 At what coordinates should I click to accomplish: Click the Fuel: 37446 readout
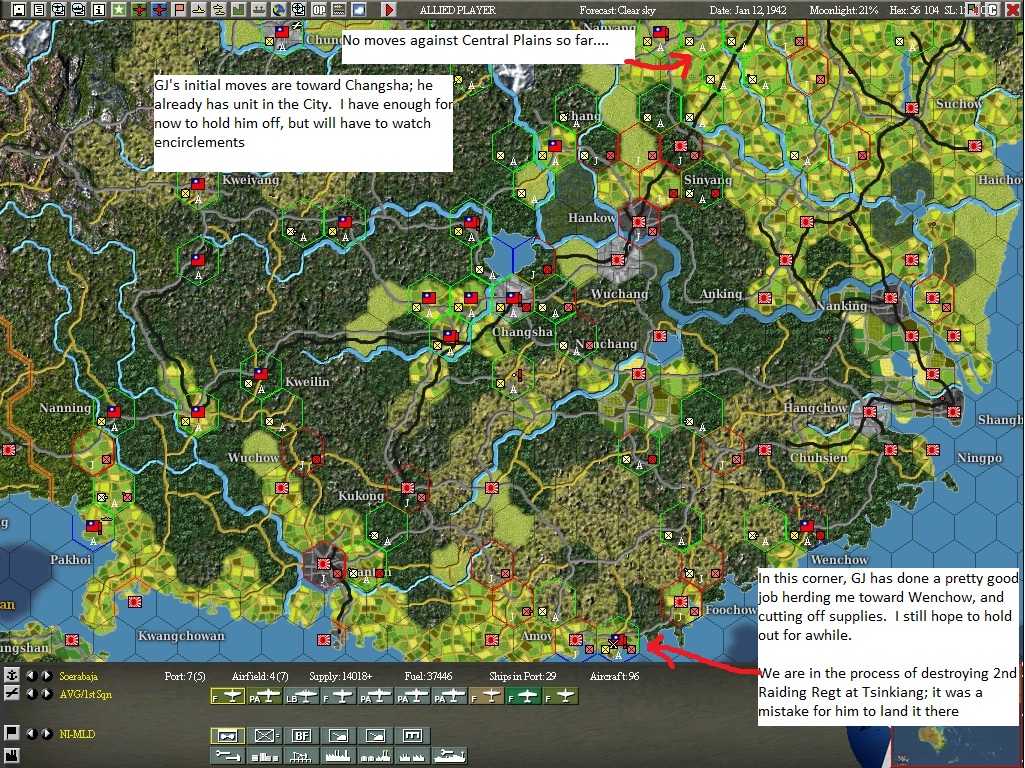428,676
